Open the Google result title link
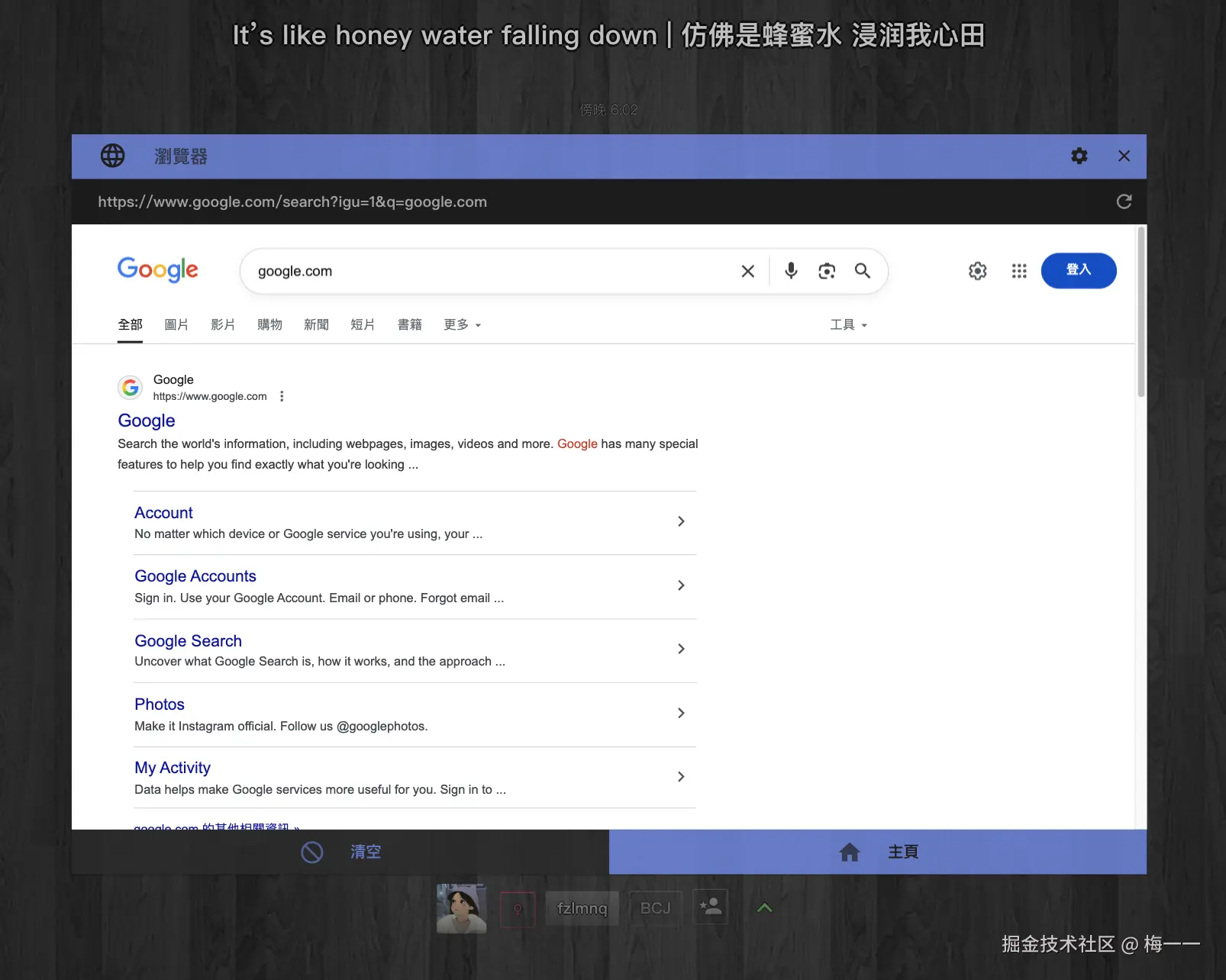This screenshot has height=980, width=1226. tap(147, 421)
